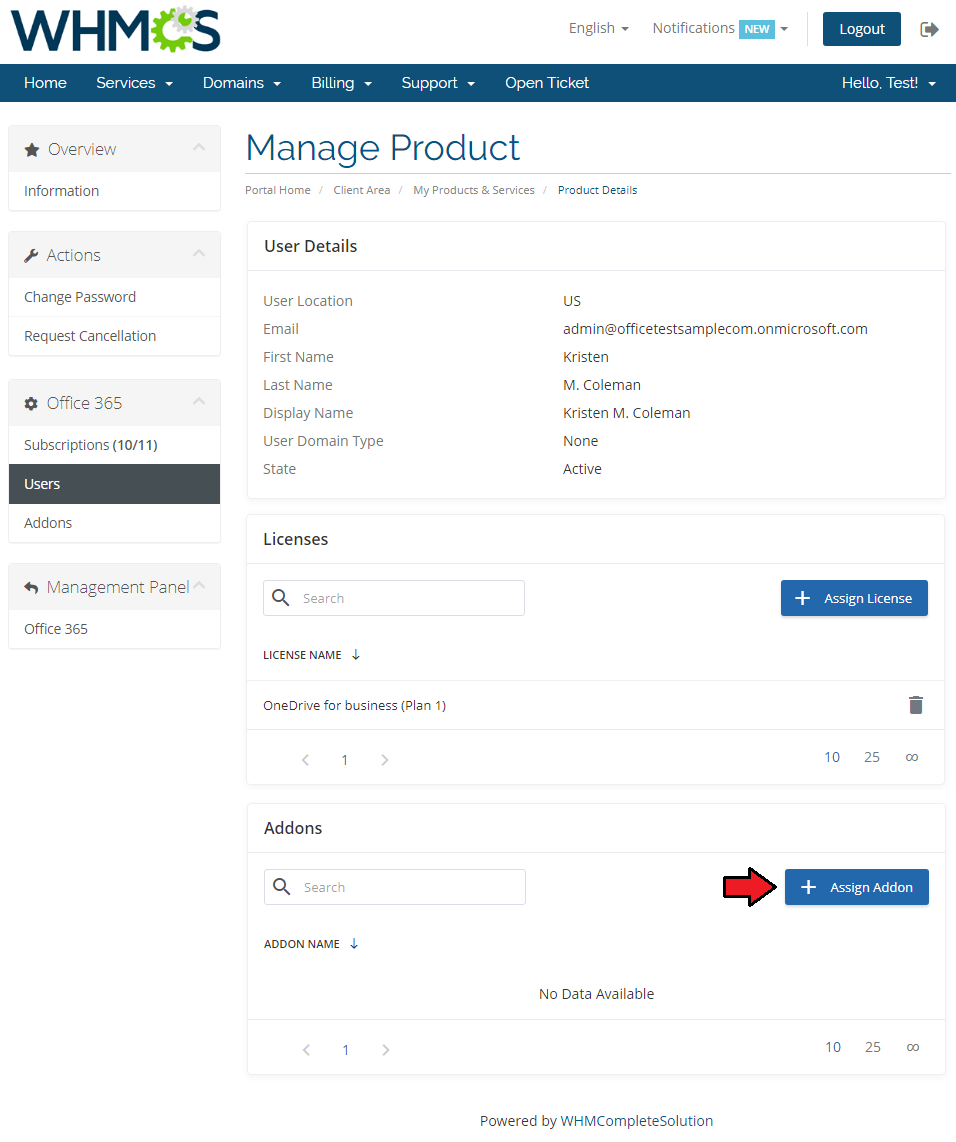Image resolution: width=956 pixels, height=1142 pixels.
Task: Click the Logout button
Action: 861,29
